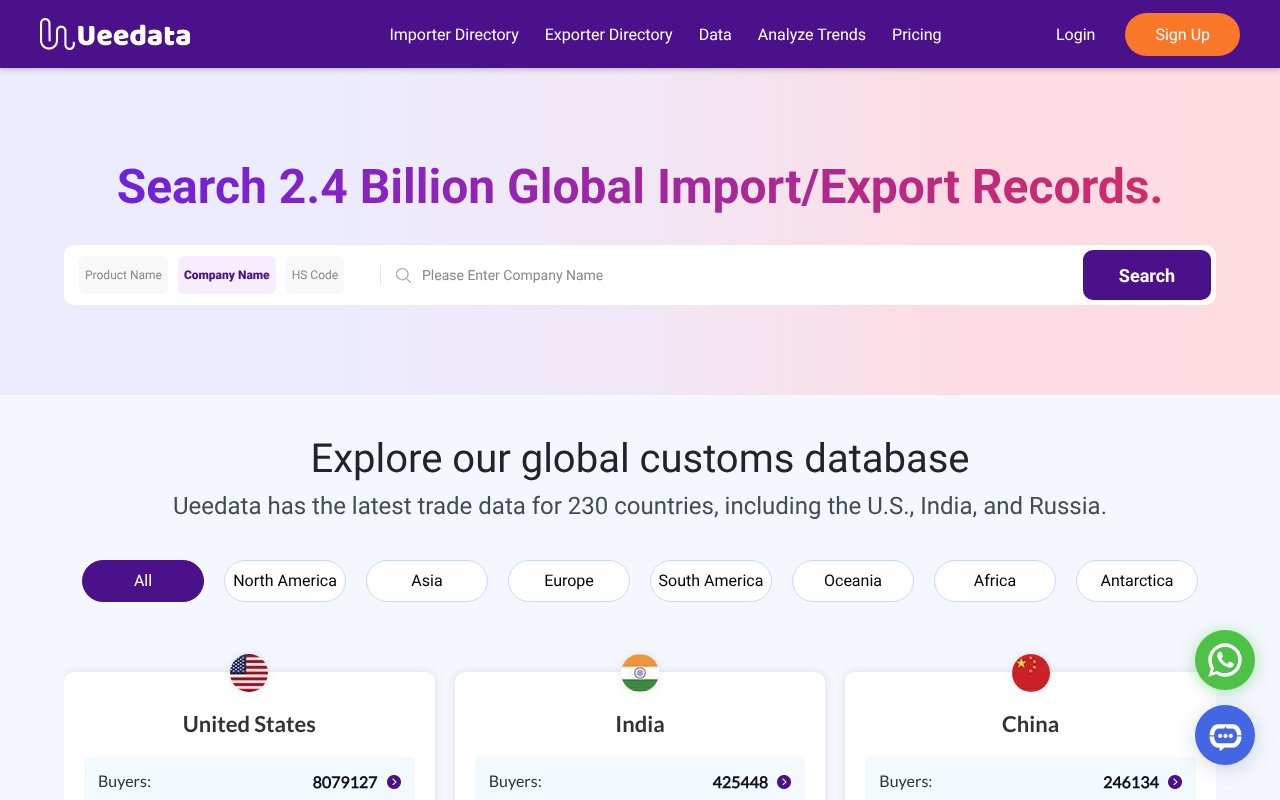Expand India buyers details via chevron

785,782
